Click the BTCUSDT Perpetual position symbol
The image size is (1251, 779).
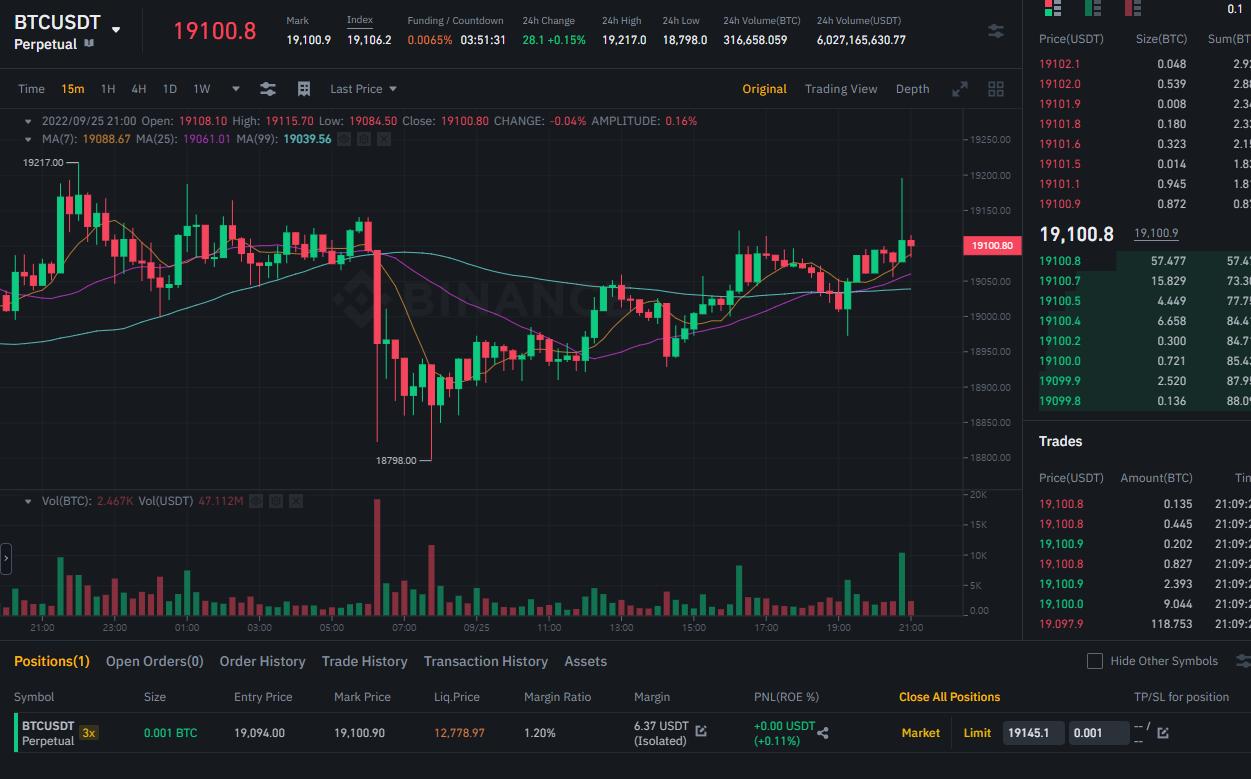click(48, 733)
